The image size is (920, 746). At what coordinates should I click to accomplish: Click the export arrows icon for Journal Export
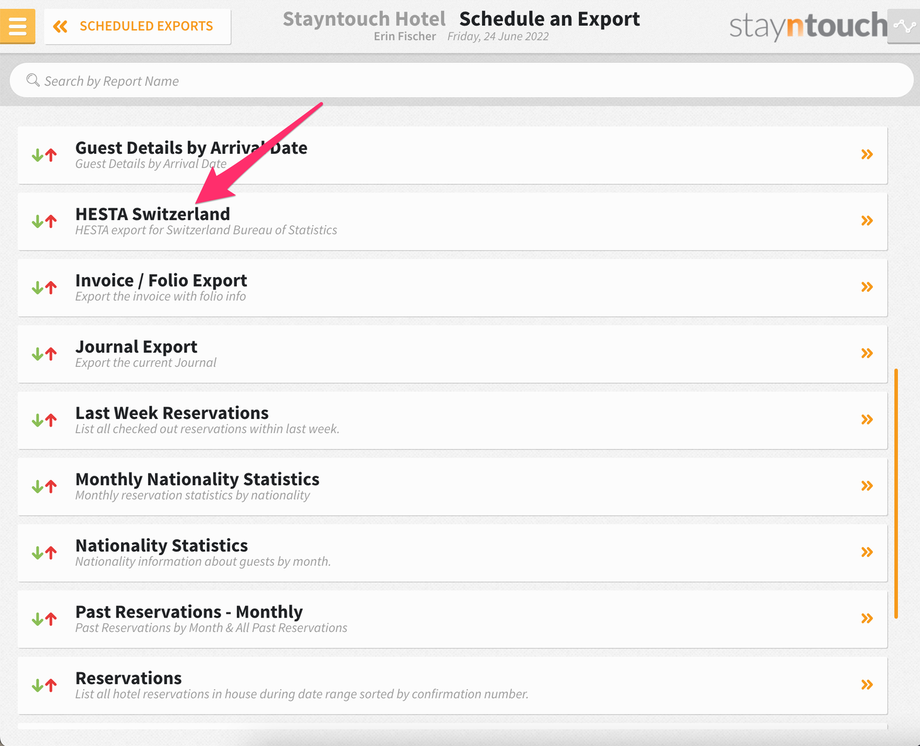[x=44, y=354]
